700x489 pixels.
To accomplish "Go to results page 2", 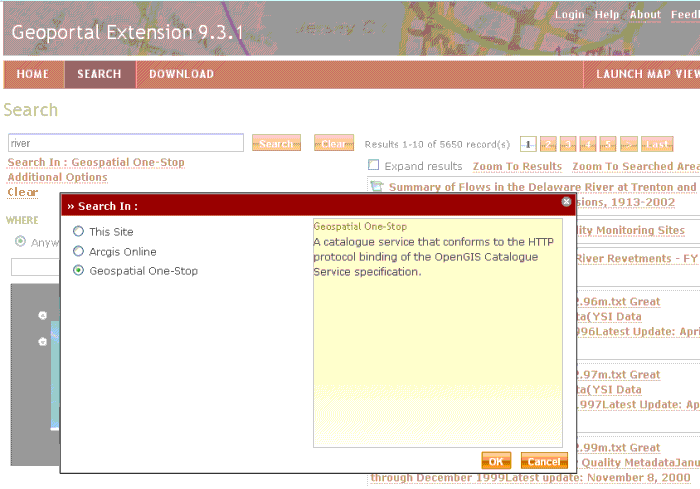I will pyautogui.click(x=548, y=144).
